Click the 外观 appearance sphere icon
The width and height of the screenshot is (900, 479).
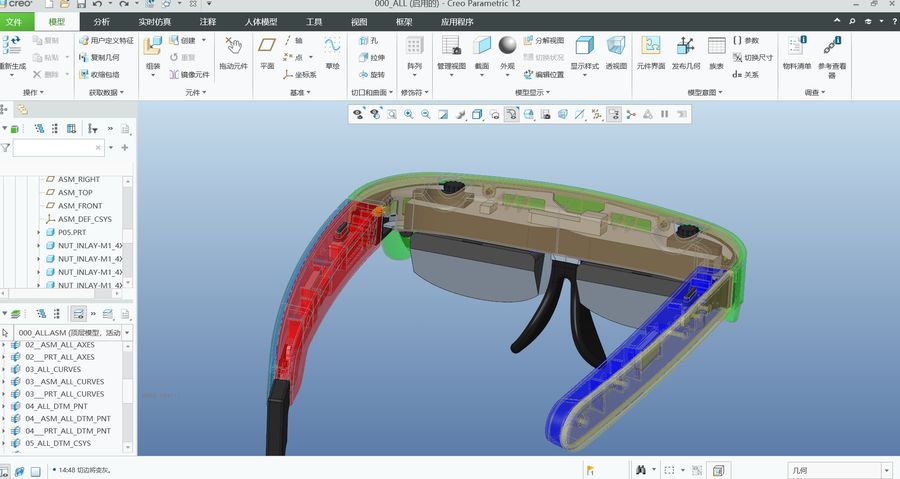point(507,45)
